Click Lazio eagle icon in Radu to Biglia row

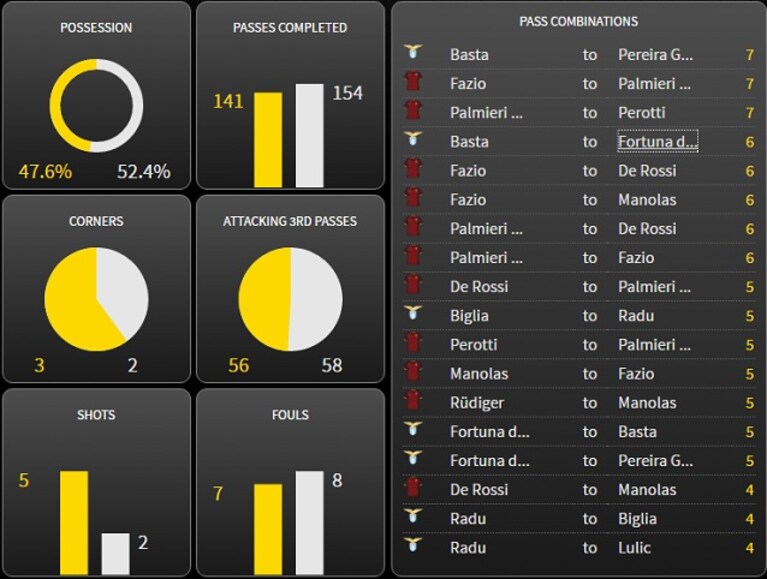(413, 515)
